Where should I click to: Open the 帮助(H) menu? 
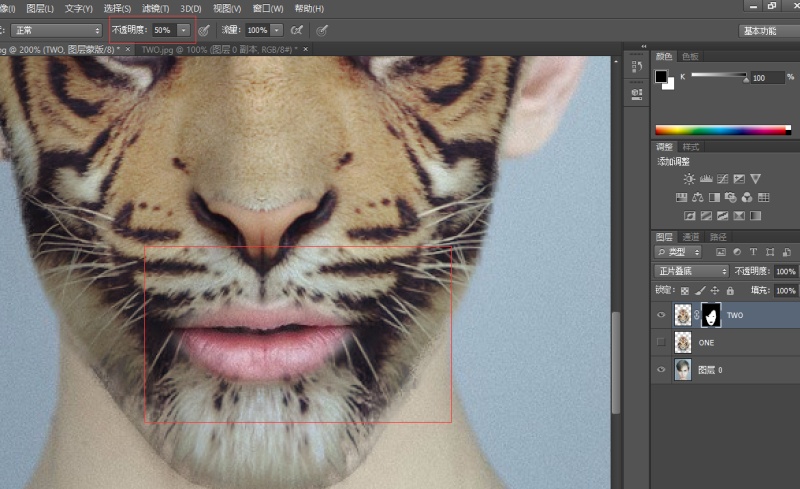pos(309,9)
